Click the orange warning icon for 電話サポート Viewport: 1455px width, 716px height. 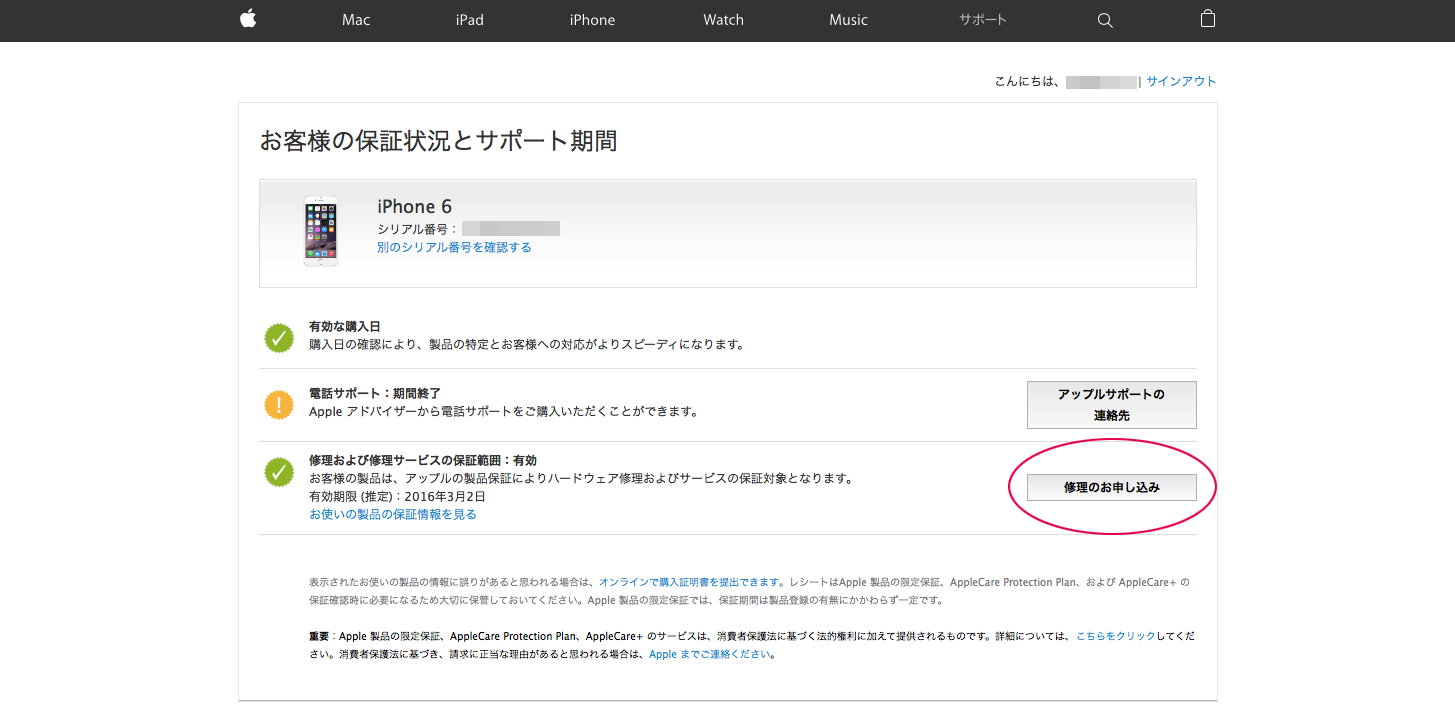tap(279, 404)
